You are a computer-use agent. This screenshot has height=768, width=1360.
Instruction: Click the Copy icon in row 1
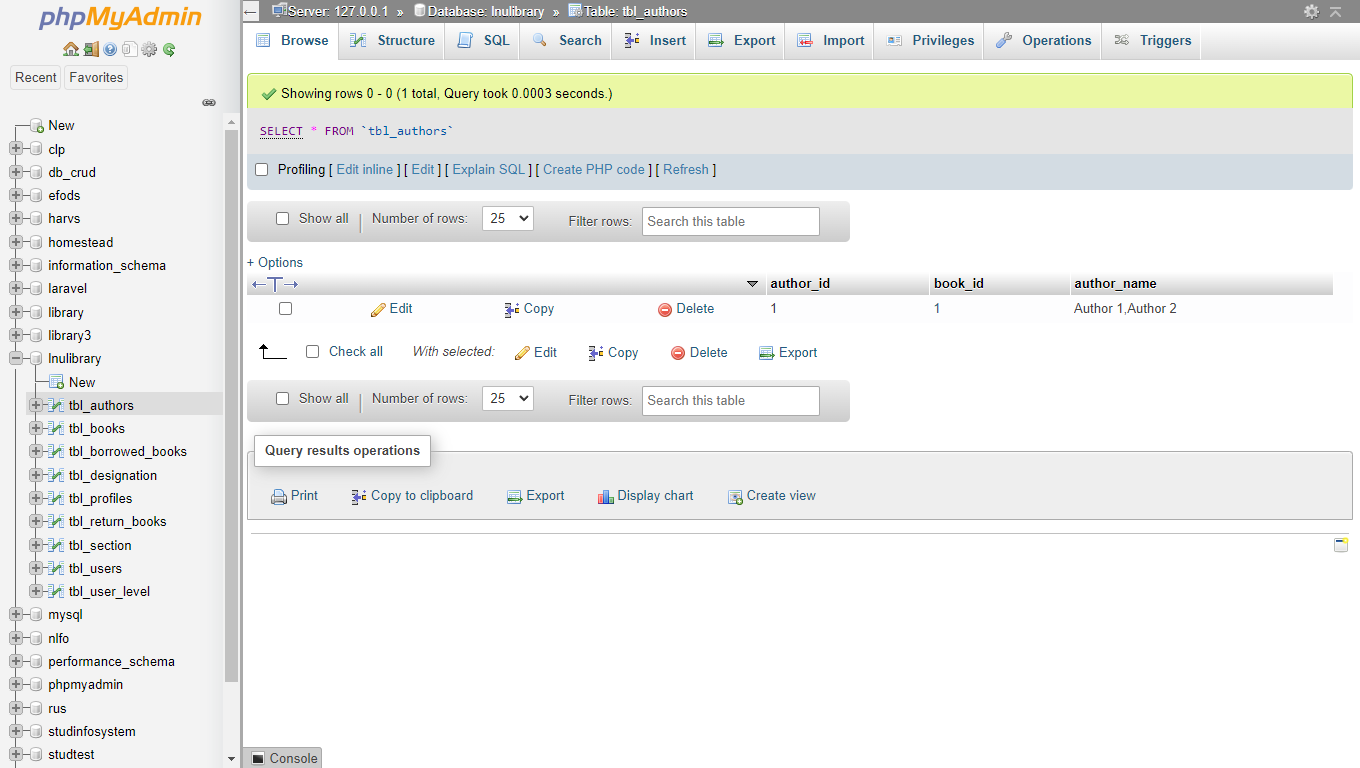pyautogui.click(x=512, y=310)
